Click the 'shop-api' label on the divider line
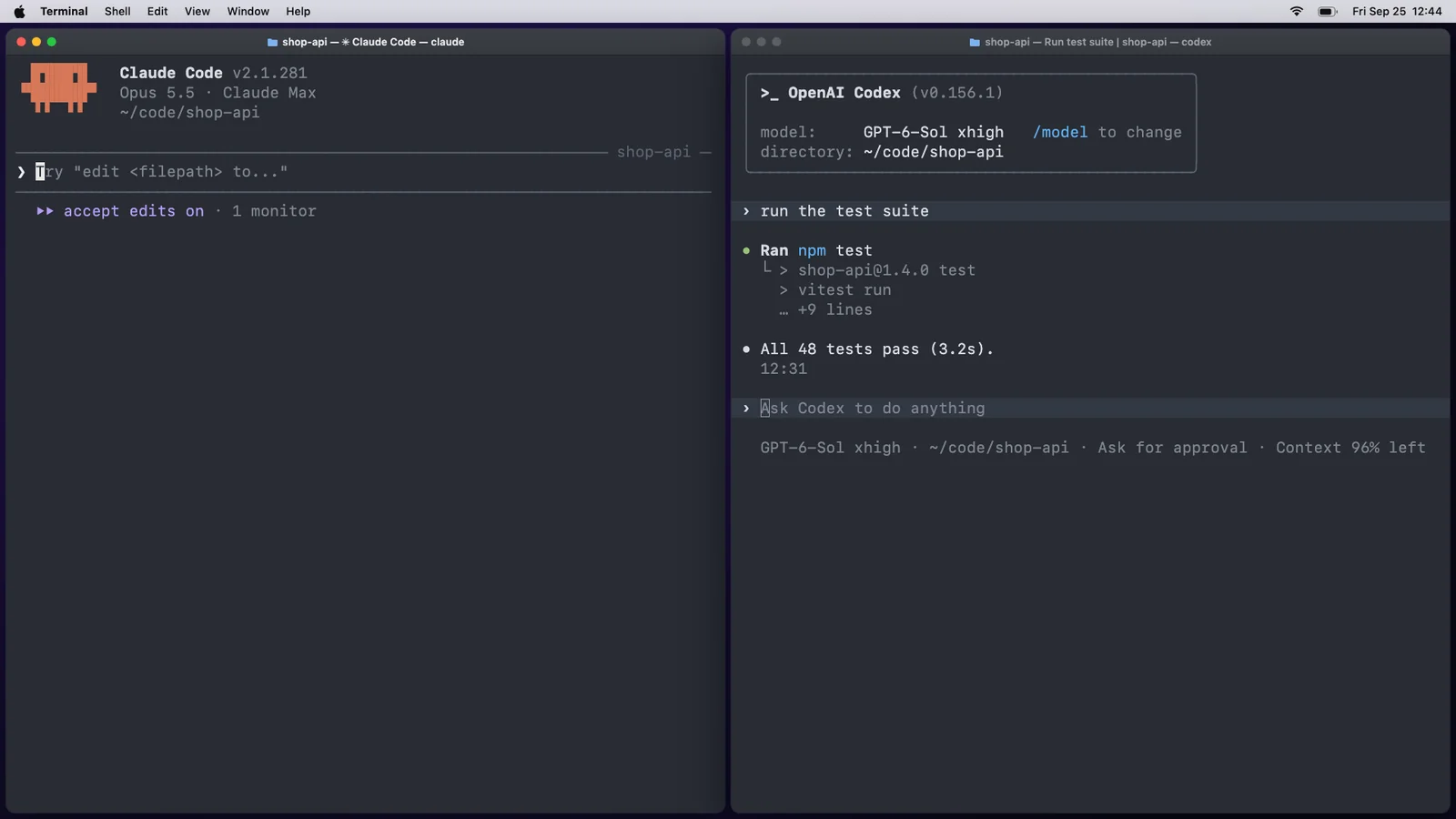This screenshot has width=1456, height=819. [x=653, y=152]
